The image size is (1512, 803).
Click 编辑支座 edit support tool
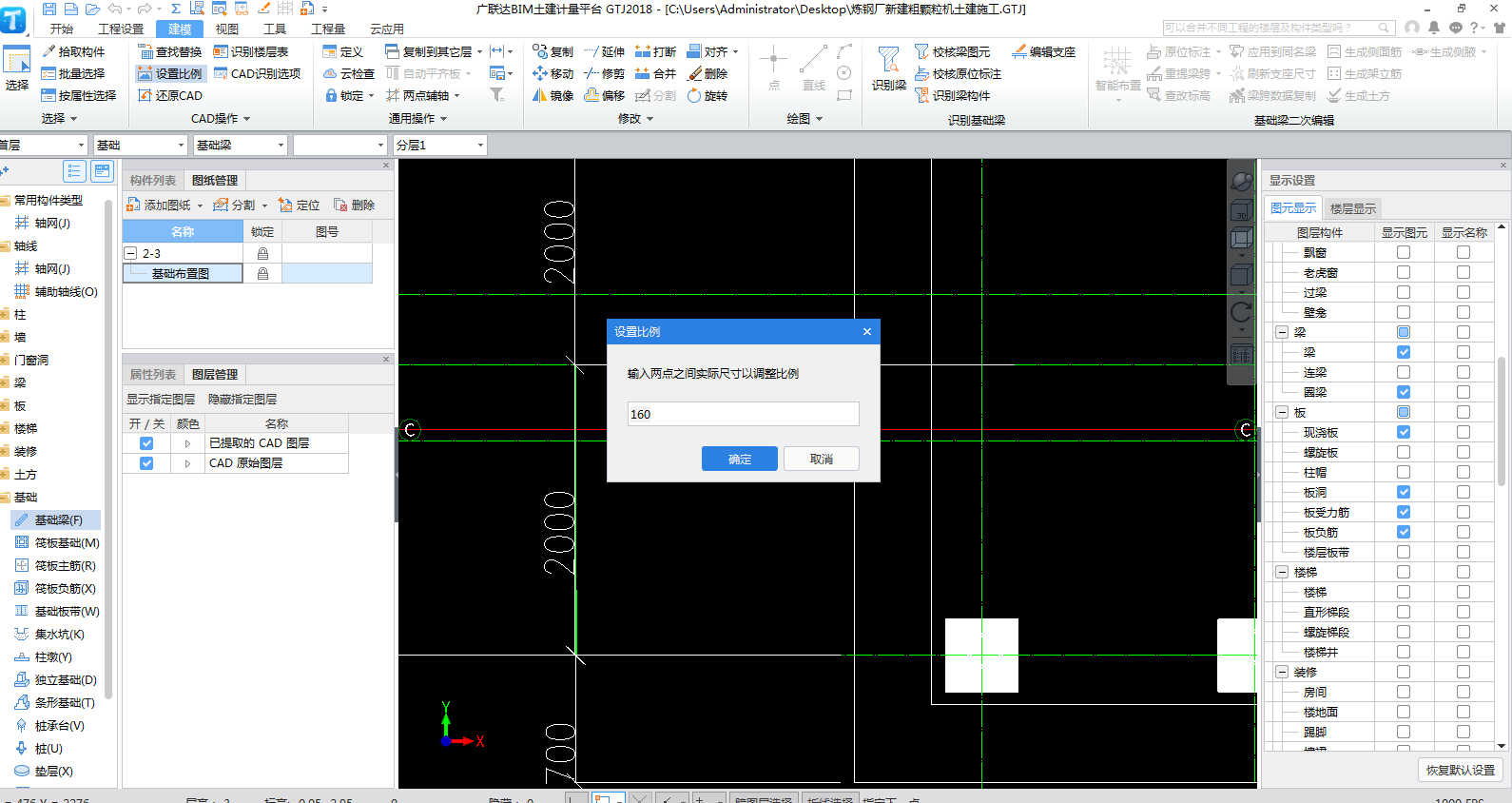coord(1044,51)
